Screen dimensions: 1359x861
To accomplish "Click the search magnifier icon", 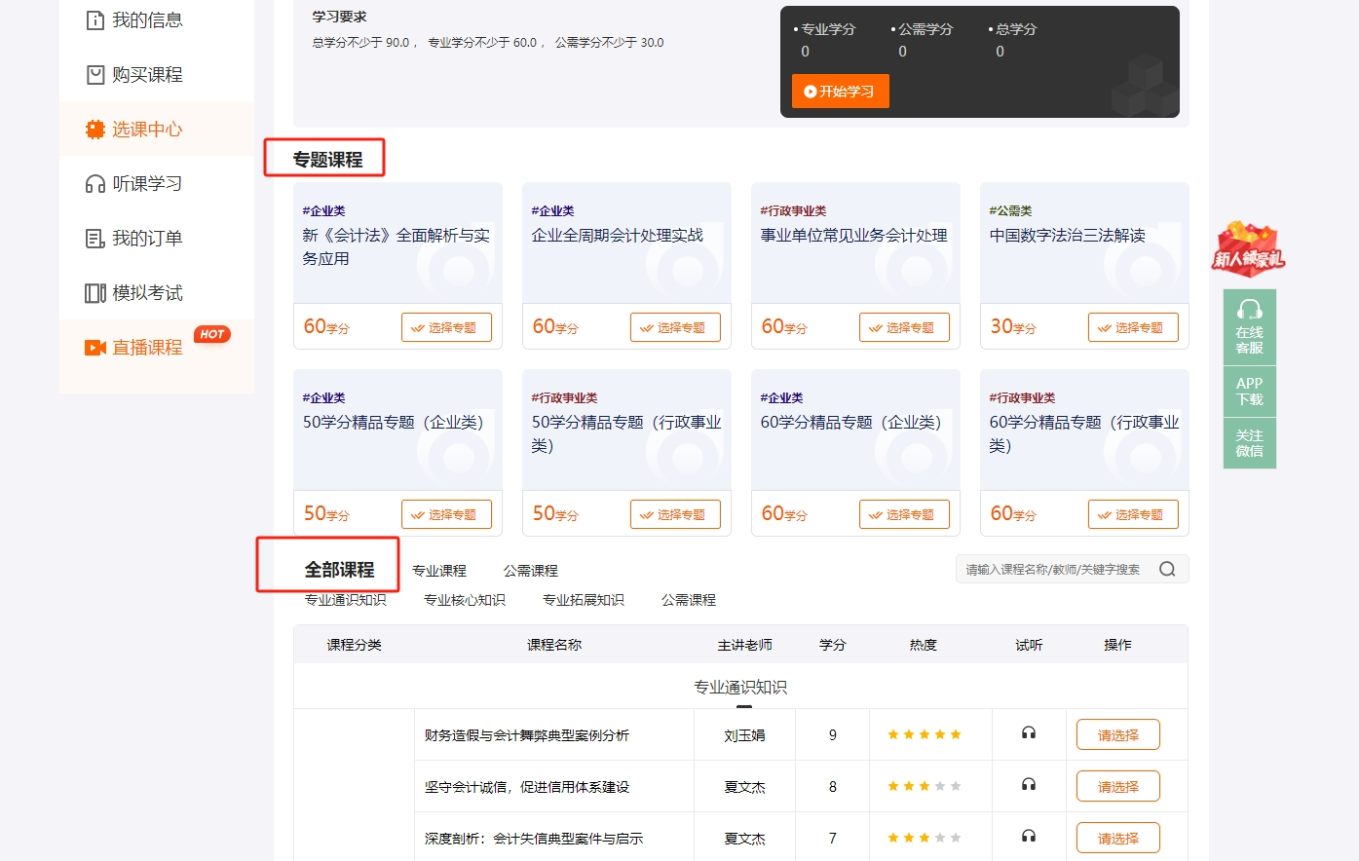I will [1166, 568].
